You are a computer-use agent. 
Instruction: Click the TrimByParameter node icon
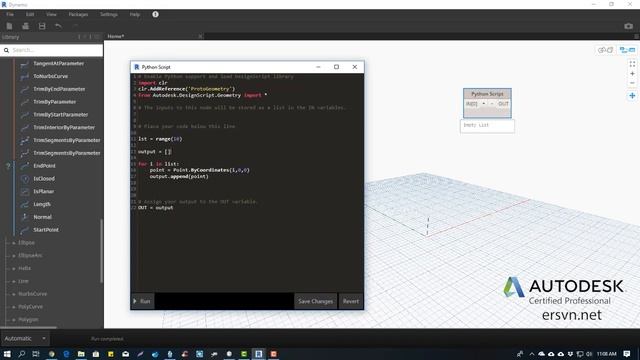(x=24, y=102)
